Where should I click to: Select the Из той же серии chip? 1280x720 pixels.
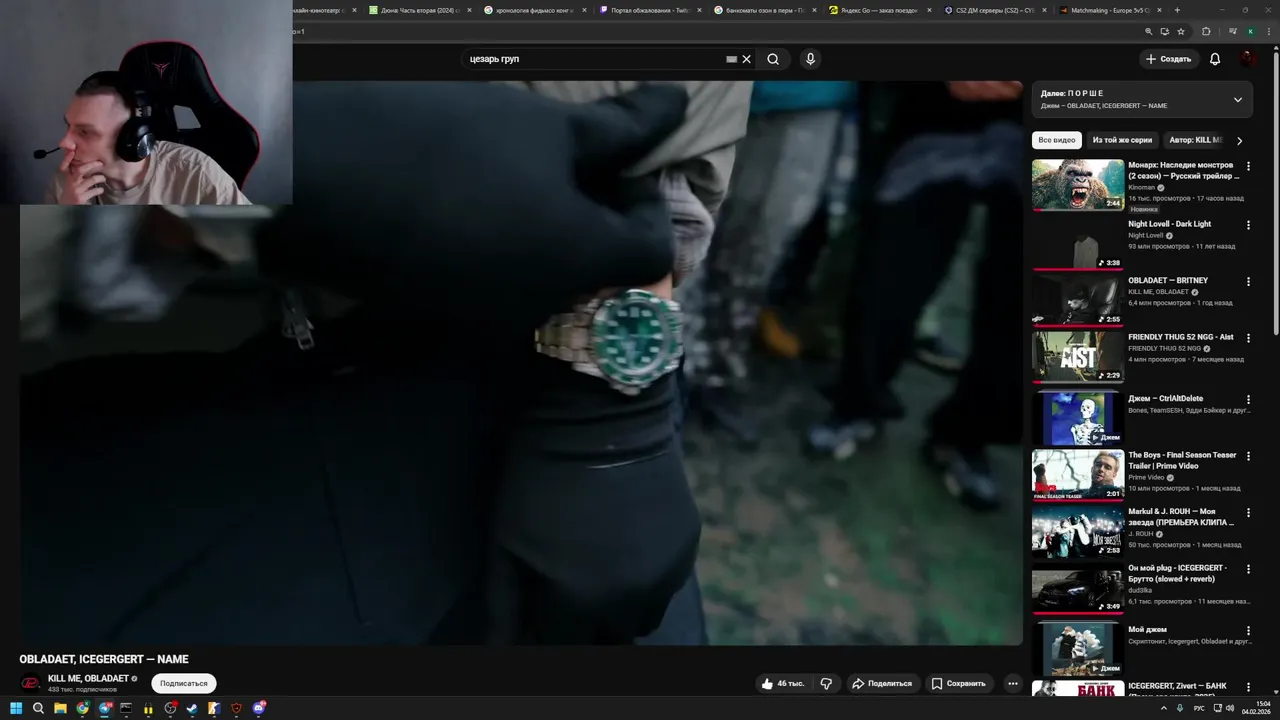point(1122,141)
